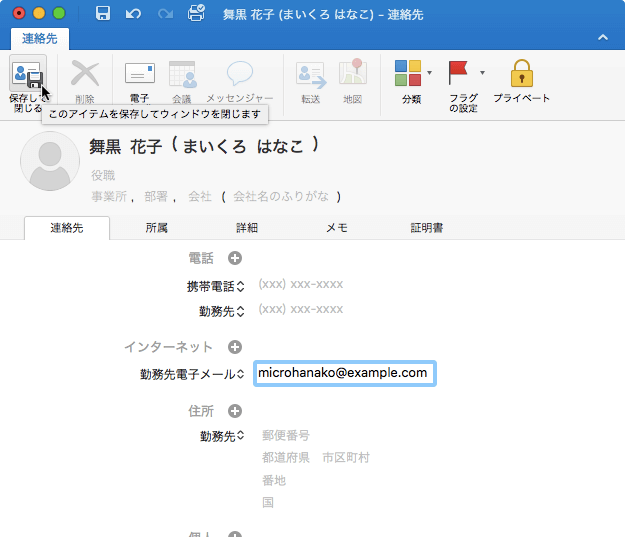Click the Redo arrow in title bar
Image resolution: width=625 pixels, height=537 pixels.
click(165, 14)
